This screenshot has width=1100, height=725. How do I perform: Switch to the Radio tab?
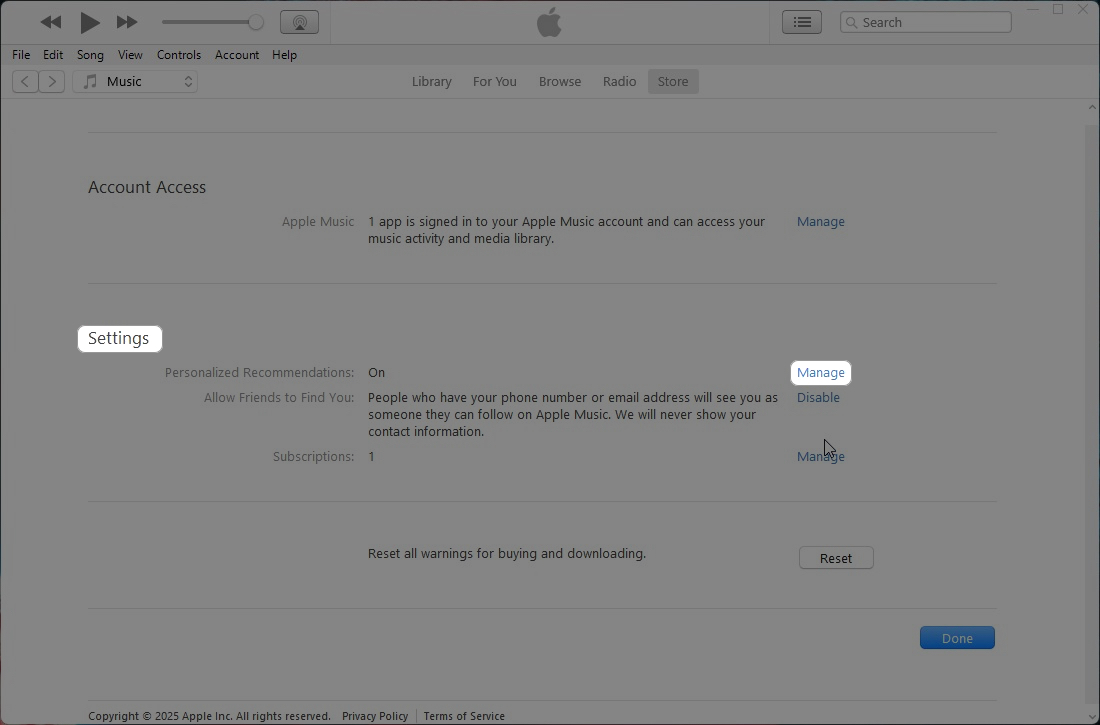[619, 81]
